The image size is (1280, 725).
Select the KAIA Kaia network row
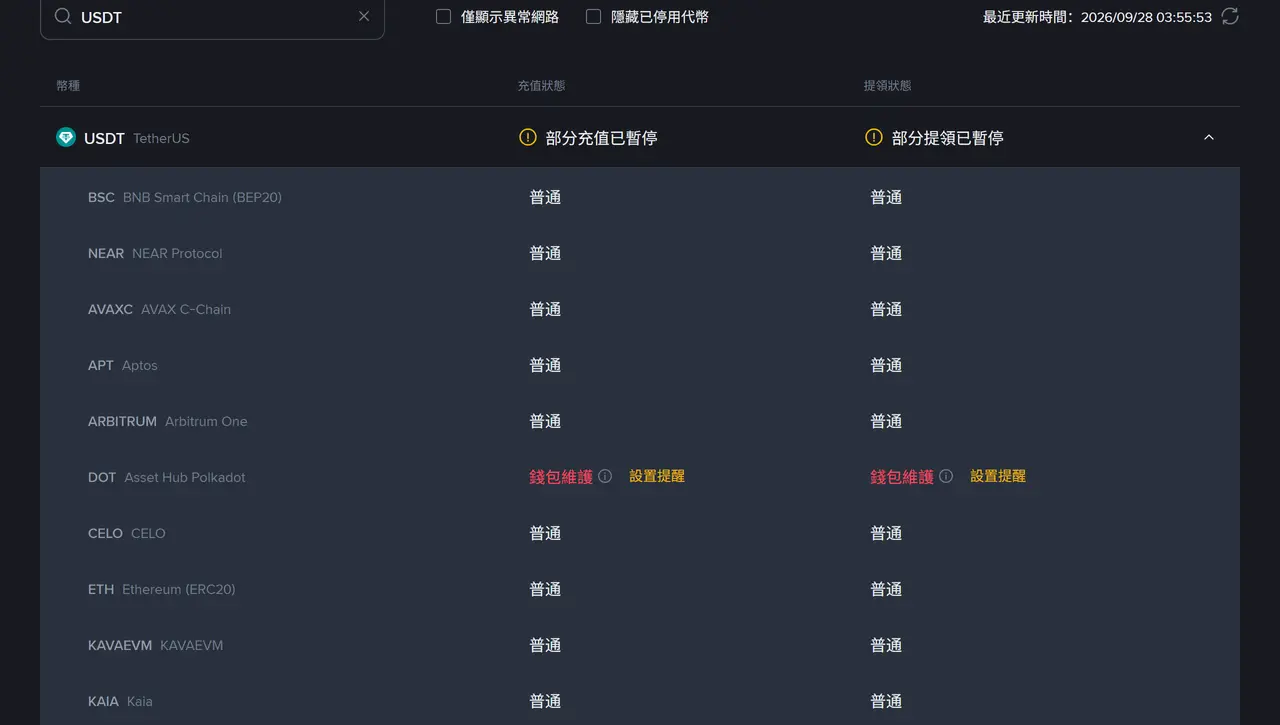640,700
